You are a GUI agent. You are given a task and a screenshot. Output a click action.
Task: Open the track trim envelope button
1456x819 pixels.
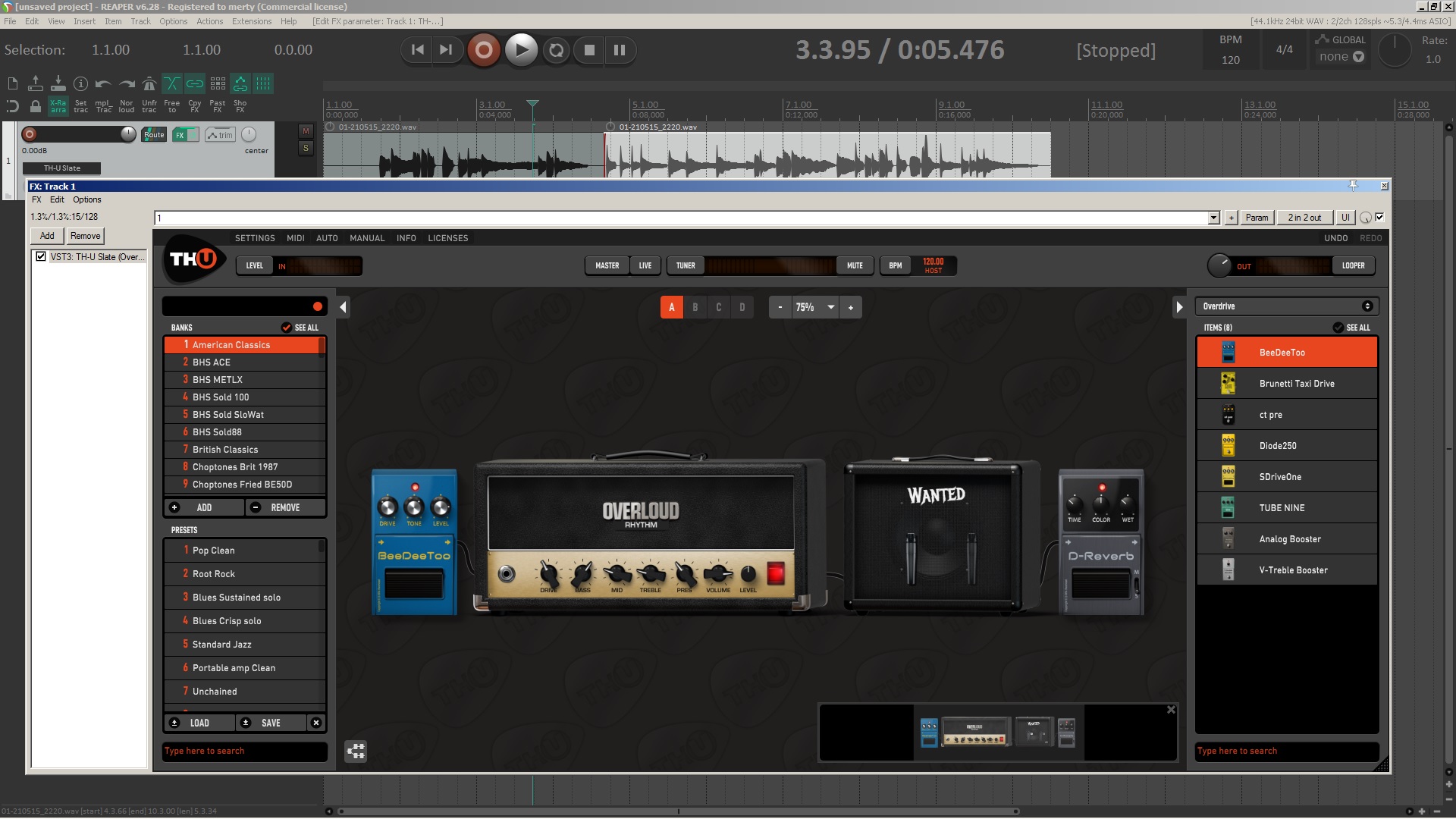(221, 135)
